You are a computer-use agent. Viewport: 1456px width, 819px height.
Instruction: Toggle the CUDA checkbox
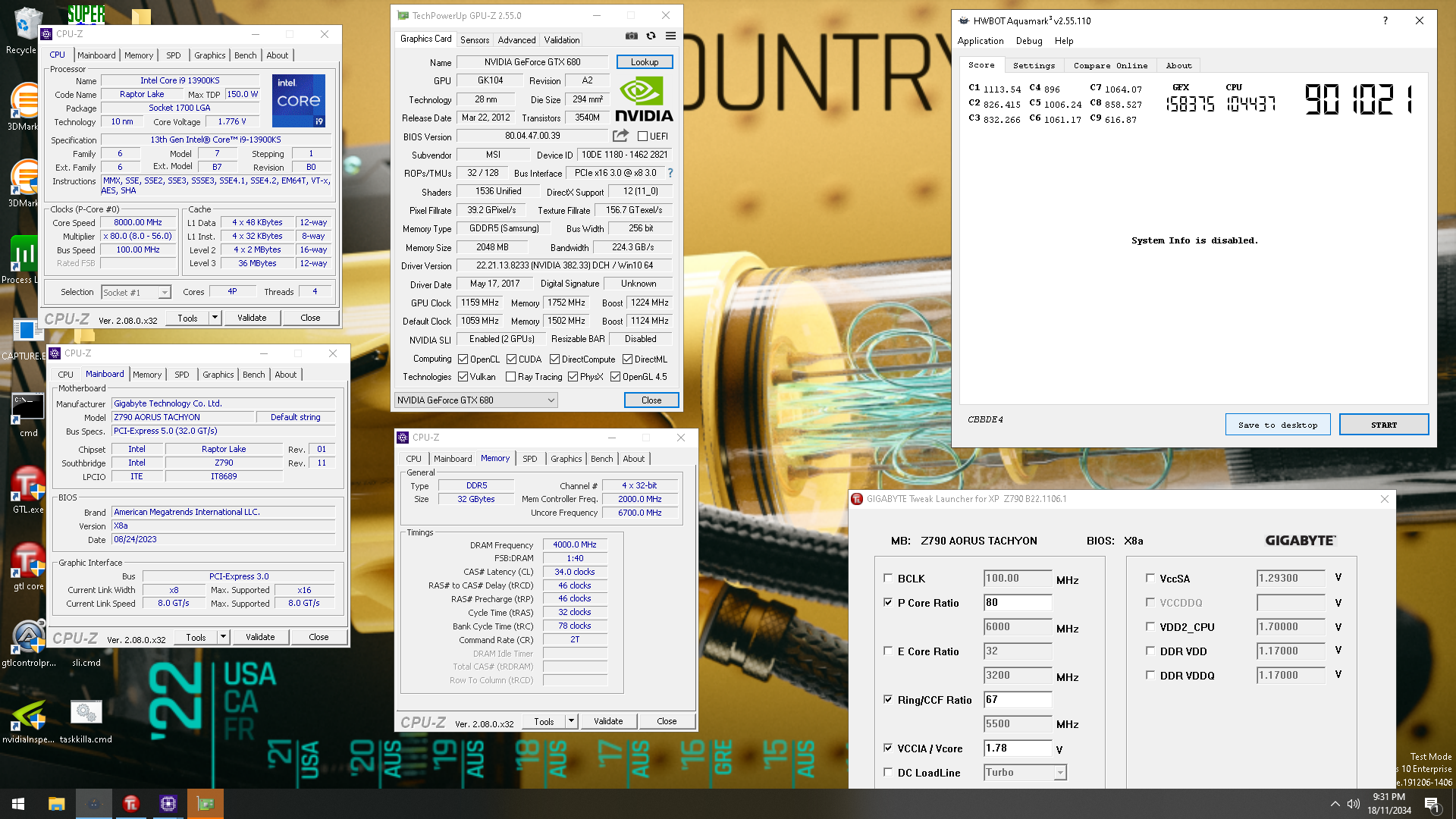(511, 359)
